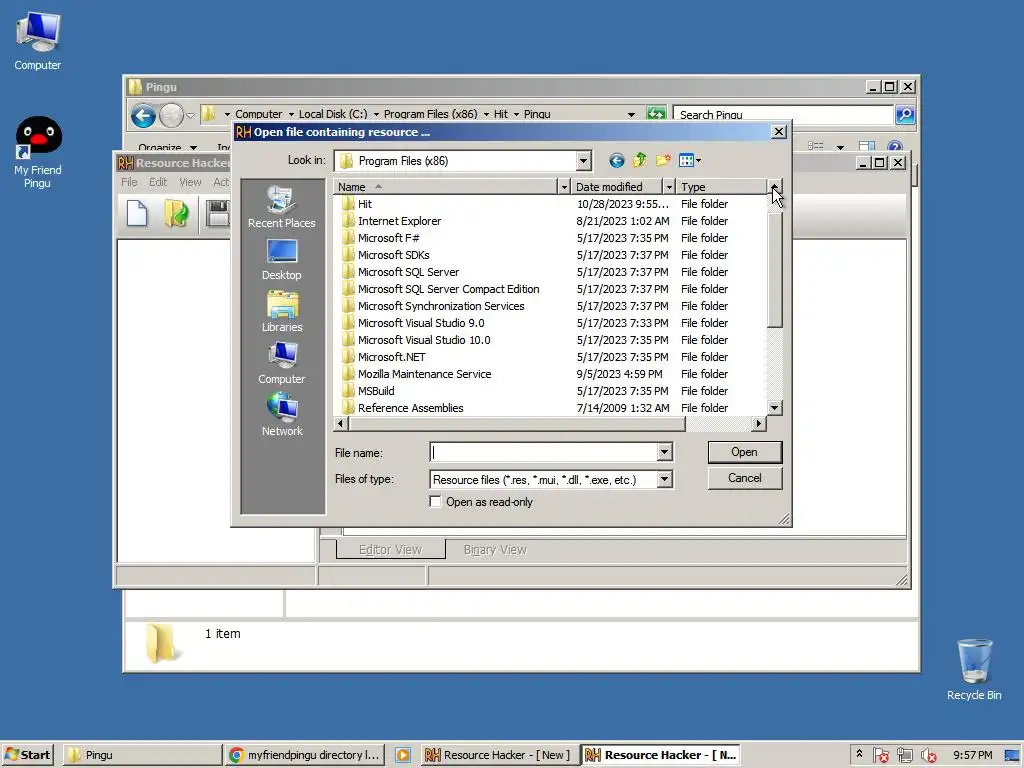Switch to the Binary View tab

click(x=495, y=549)
